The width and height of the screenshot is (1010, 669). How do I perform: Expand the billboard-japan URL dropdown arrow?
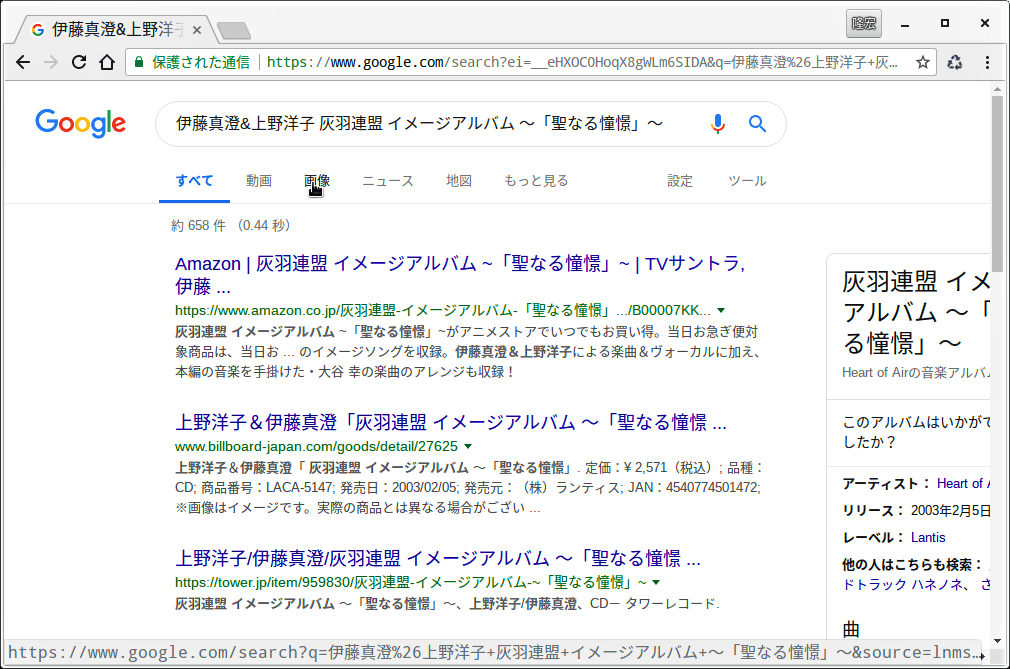(468, 446)
